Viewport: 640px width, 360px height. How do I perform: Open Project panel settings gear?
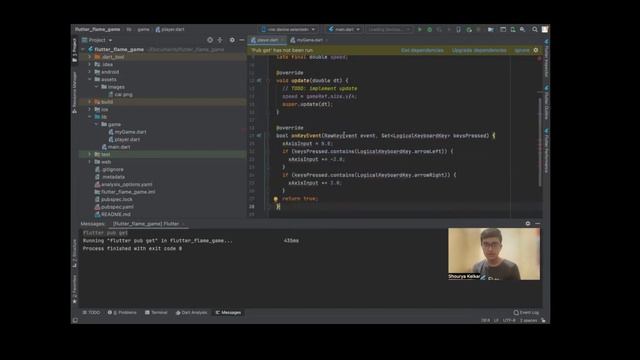pos(232,40)
